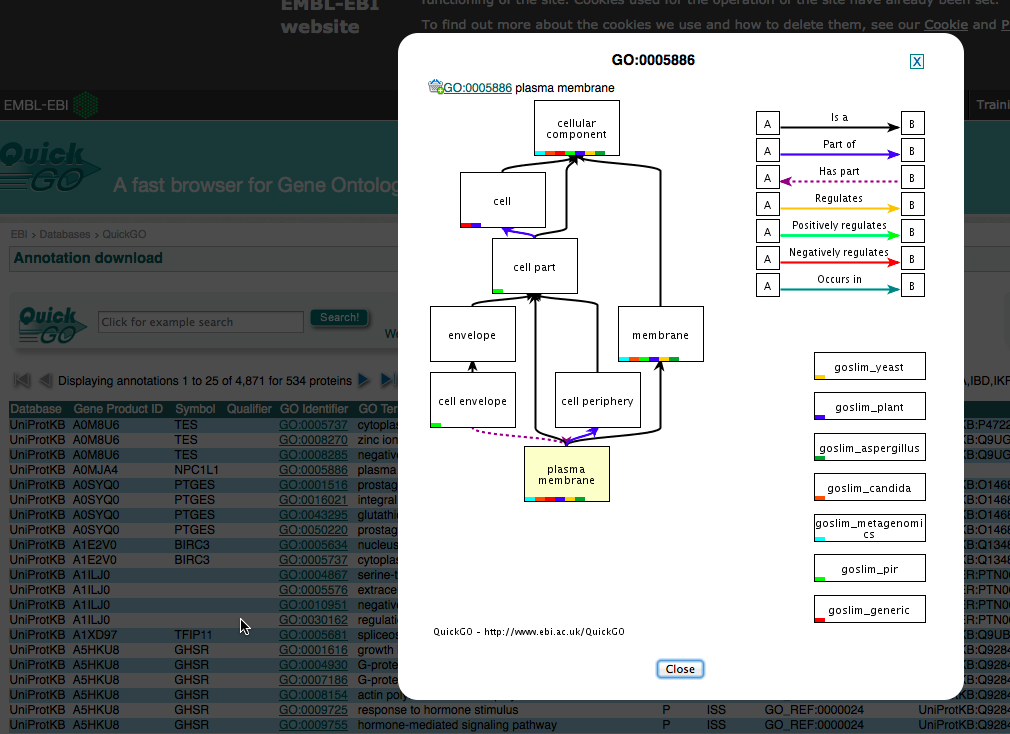The height and width of the screenshot is (734, 1010).
Task: Click the Database column header
Action: tap(36, 409)
